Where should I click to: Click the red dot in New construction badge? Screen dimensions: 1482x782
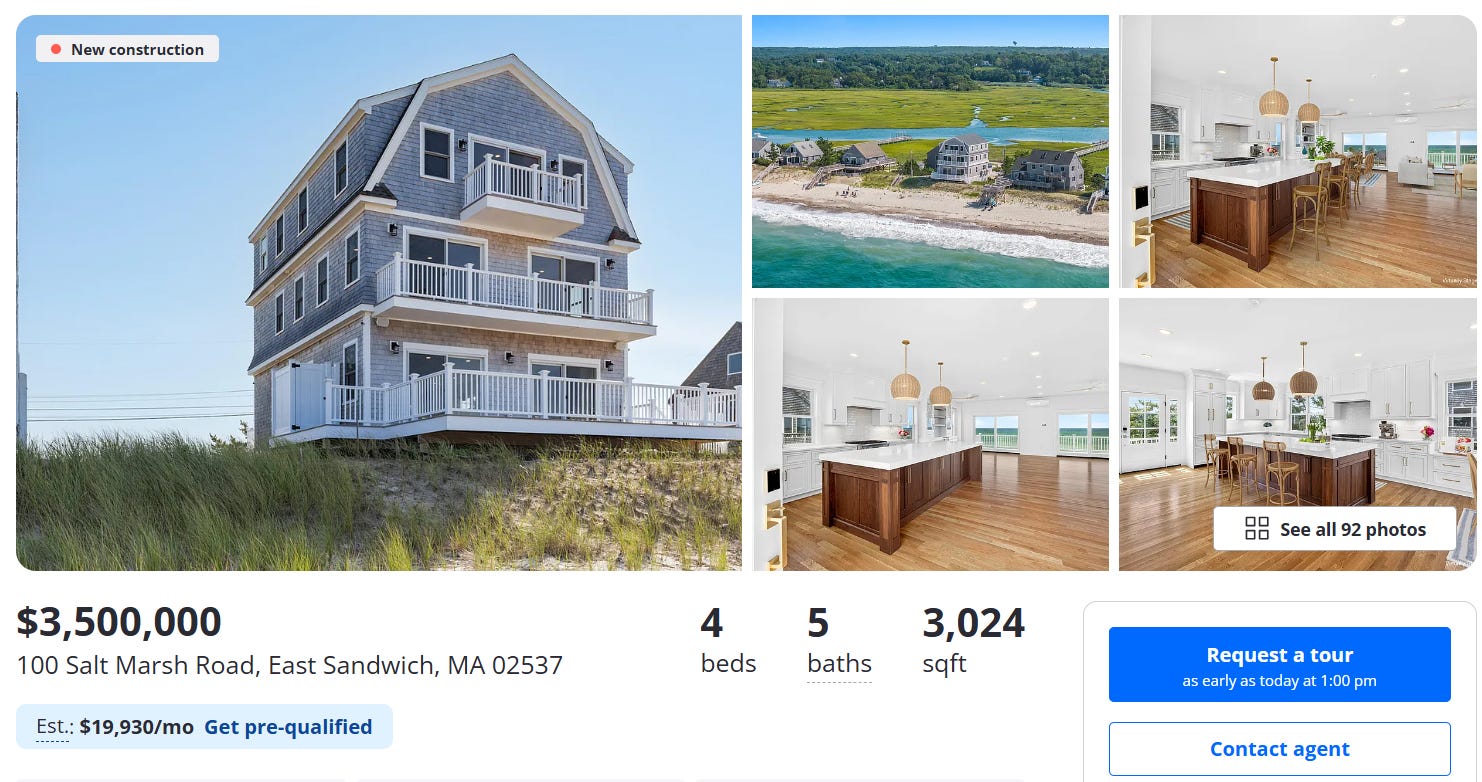(x=56, y=49)
